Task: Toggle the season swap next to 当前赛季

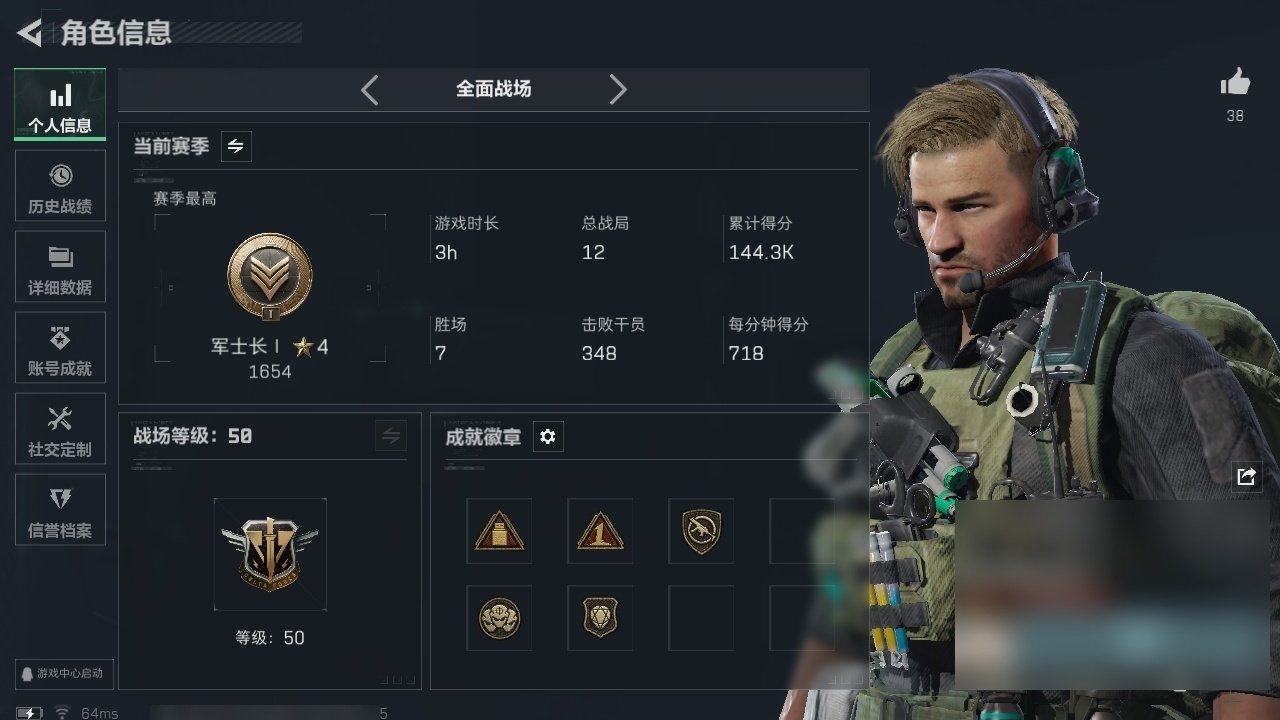Action: [x=236, y=146]
